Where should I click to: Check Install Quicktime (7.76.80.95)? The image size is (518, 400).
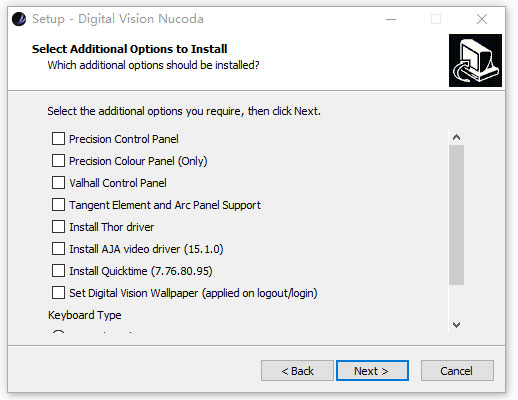tap(58, 270)
